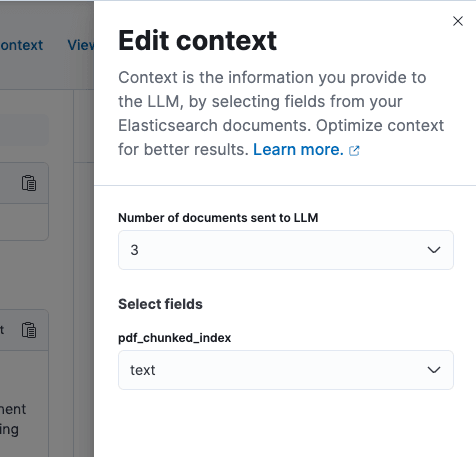Click the Number of documents sent to LLM label
The width and height of the screenshot is (476, 457).
click(x=218, y=218)
